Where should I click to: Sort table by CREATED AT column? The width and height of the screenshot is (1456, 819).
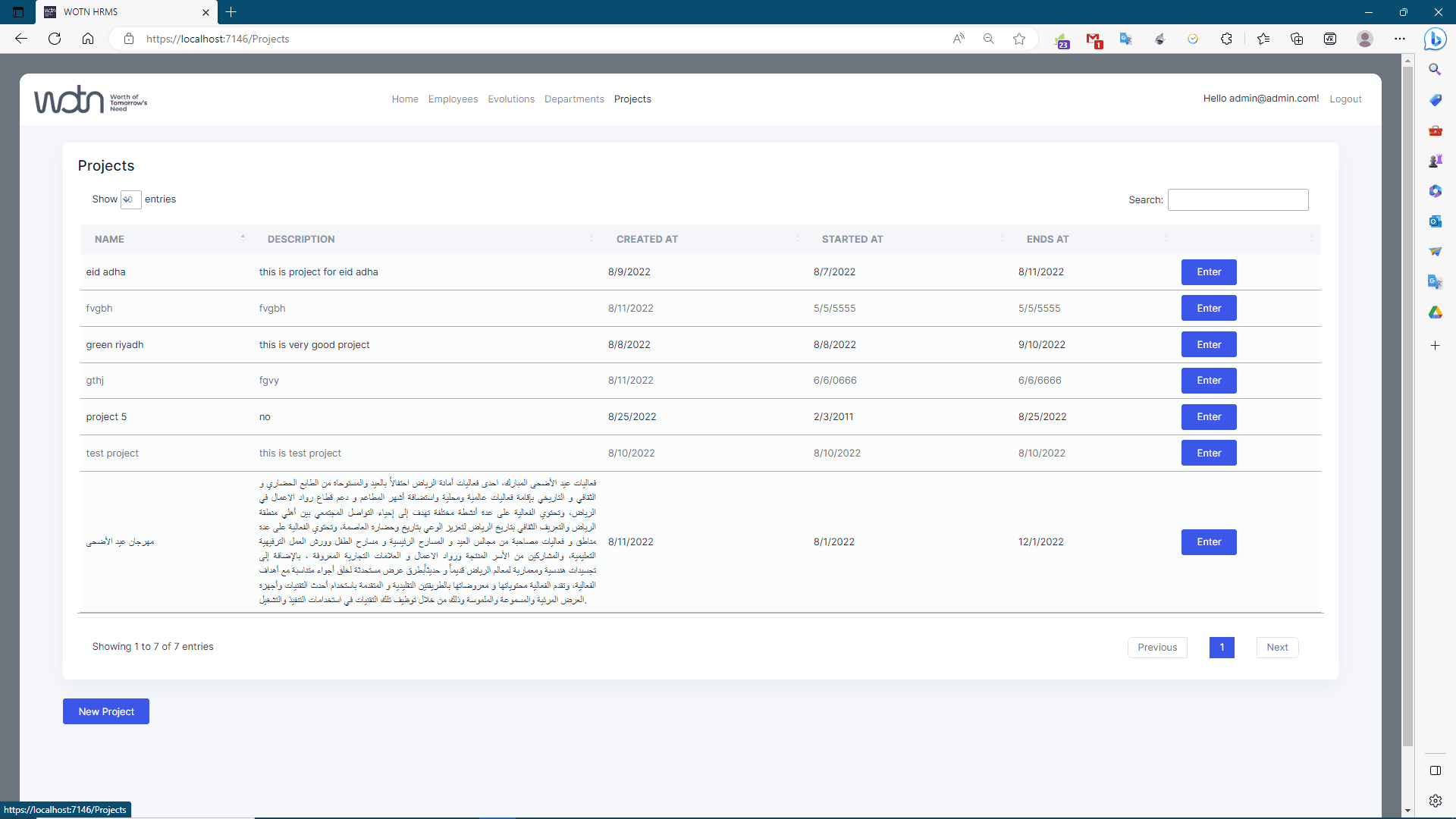click(704, 239)
